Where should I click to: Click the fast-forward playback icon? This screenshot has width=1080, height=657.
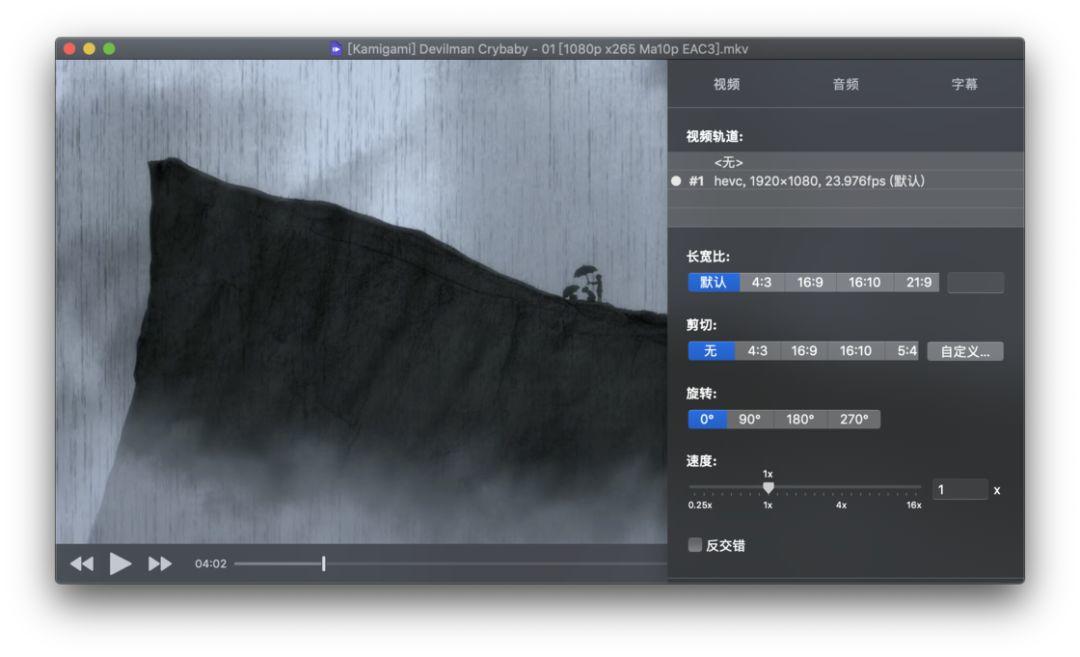(x=160, y=564)
